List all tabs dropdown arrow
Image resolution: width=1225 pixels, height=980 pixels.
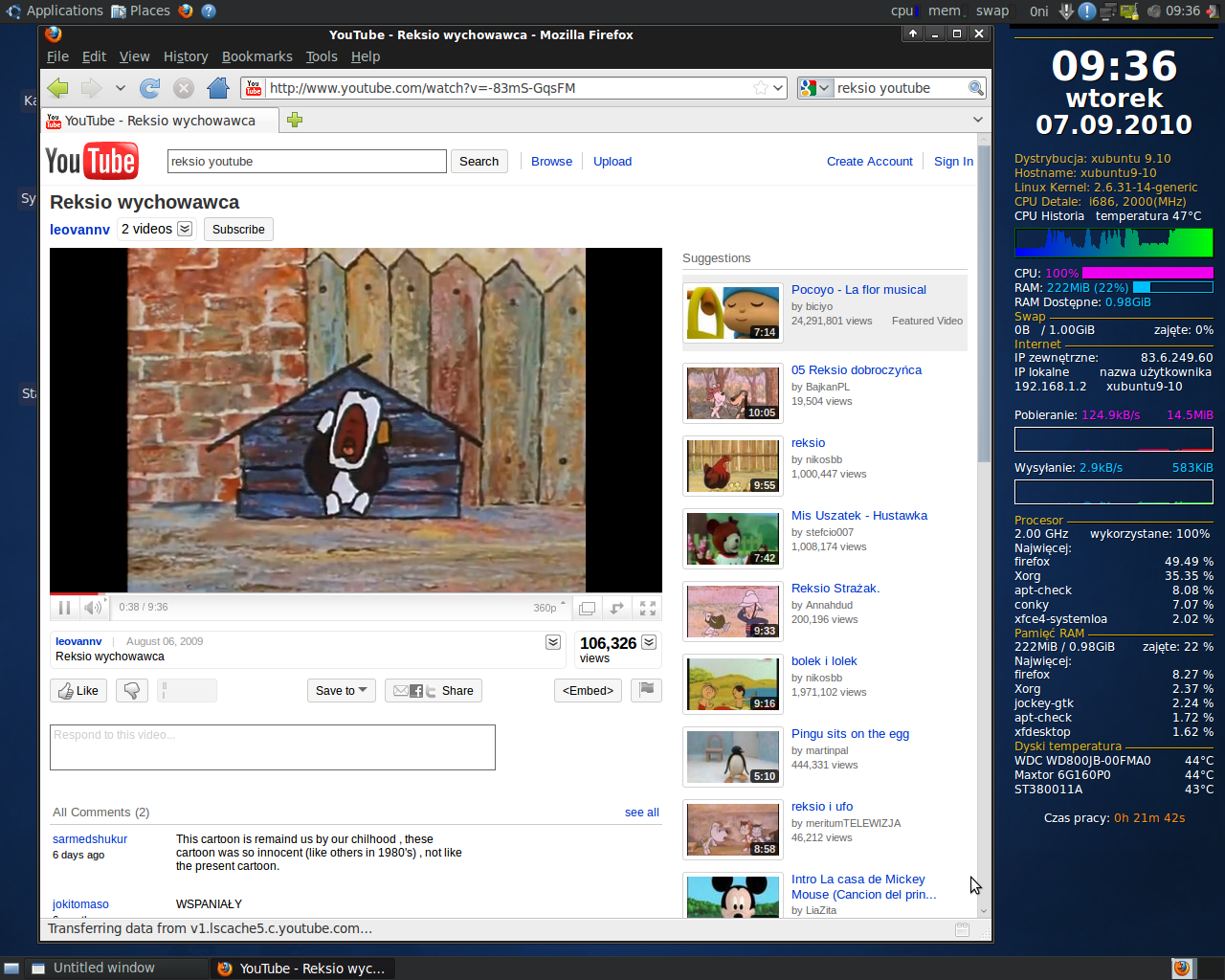coord(977,120)
